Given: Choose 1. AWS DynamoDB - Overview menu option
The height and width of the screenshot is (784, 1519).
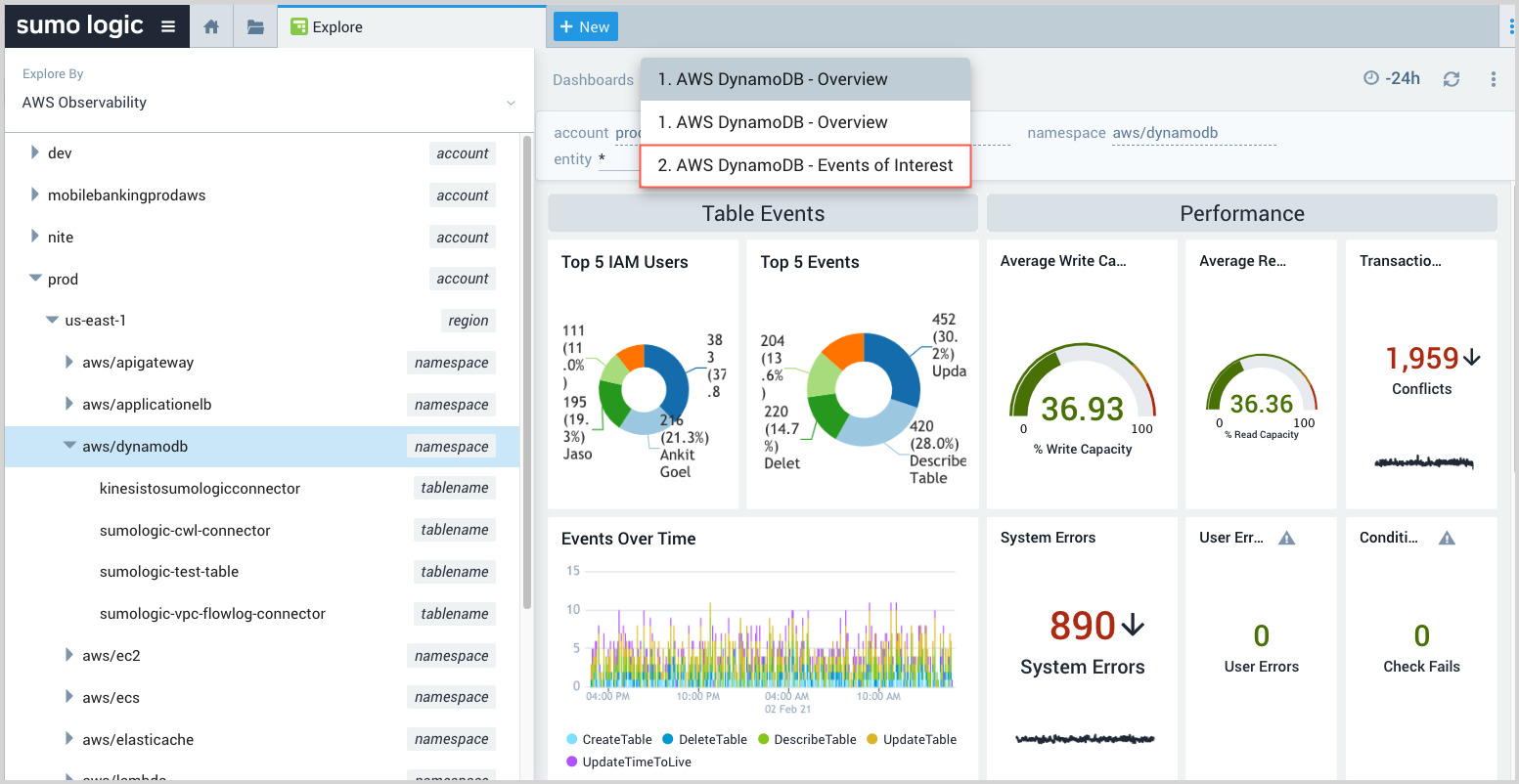Looking at the screenshot, I should [x=805, y=122].
